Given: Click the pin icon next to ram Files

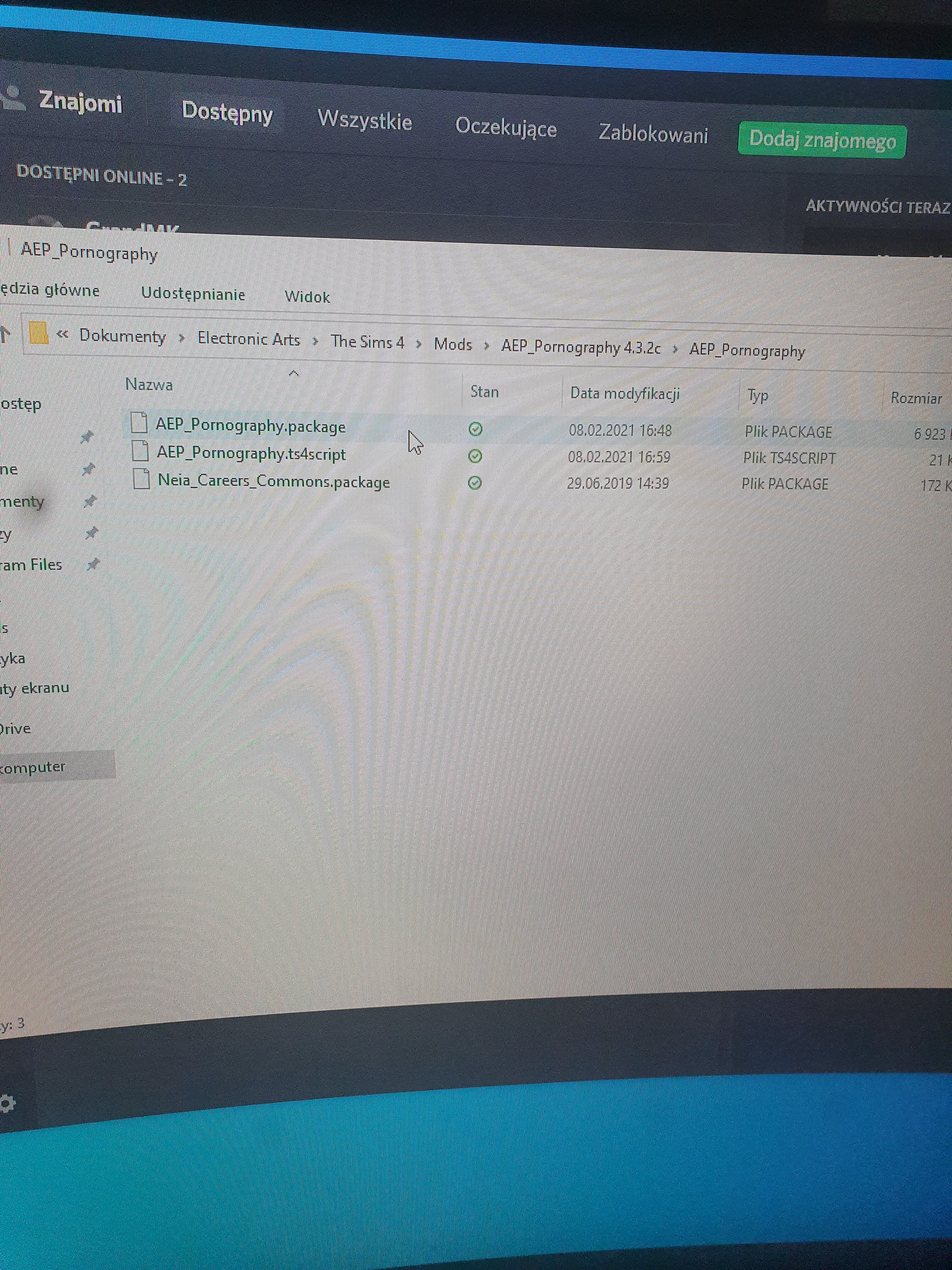Looking at the screenshot, I should (93, 565).
